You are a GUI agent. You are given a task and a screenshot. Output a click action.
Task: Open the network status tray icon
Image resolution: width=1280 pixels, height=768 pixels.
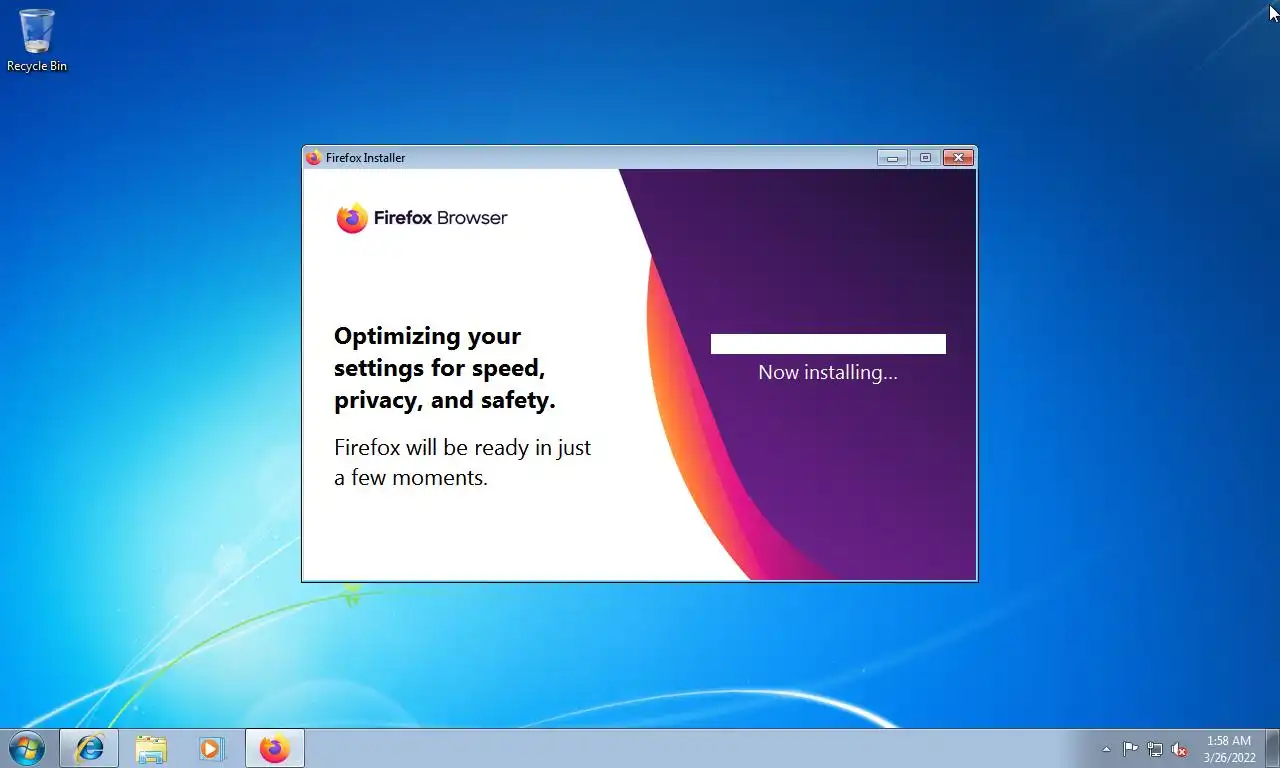coord(1155,749)
